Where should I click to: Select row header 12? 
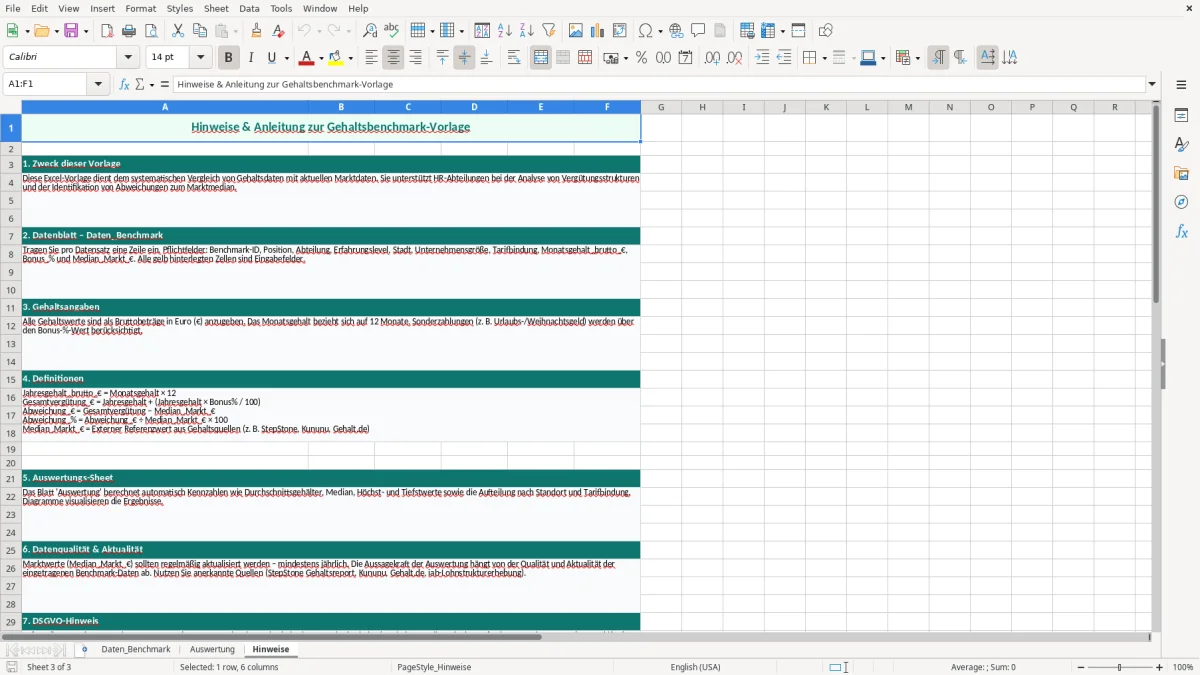pos(11,325)
